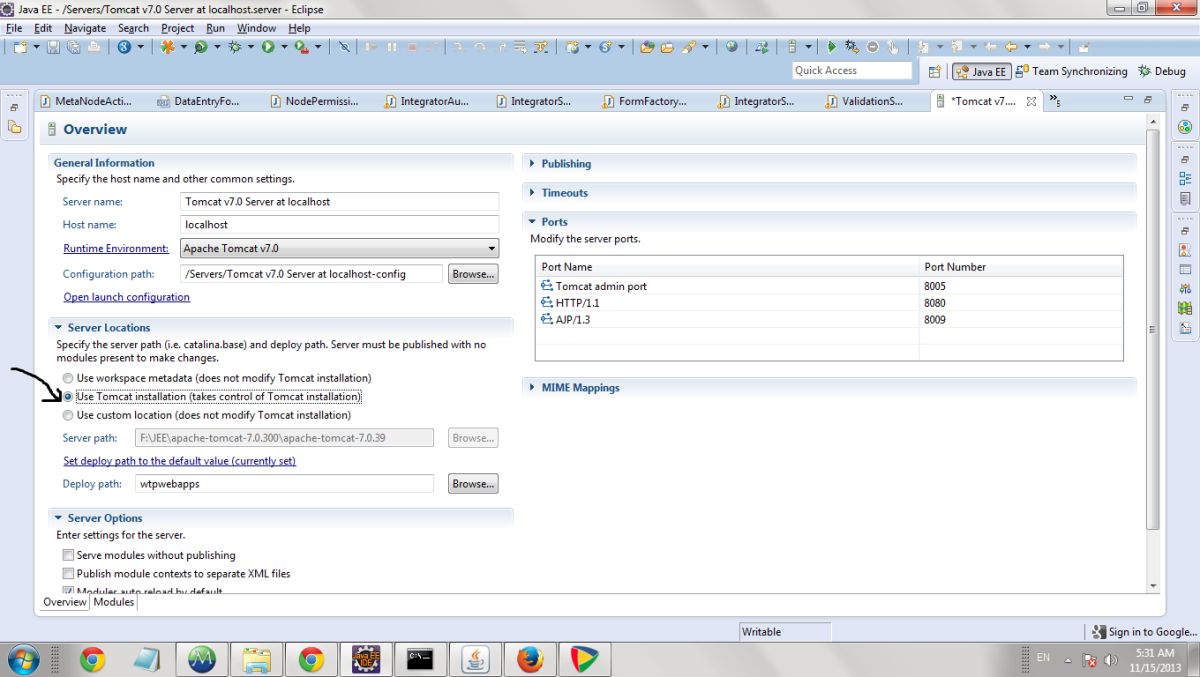The image size is (1200, 677).
Task: Click the orange star new-server toolbar icon
Action: 167,46
